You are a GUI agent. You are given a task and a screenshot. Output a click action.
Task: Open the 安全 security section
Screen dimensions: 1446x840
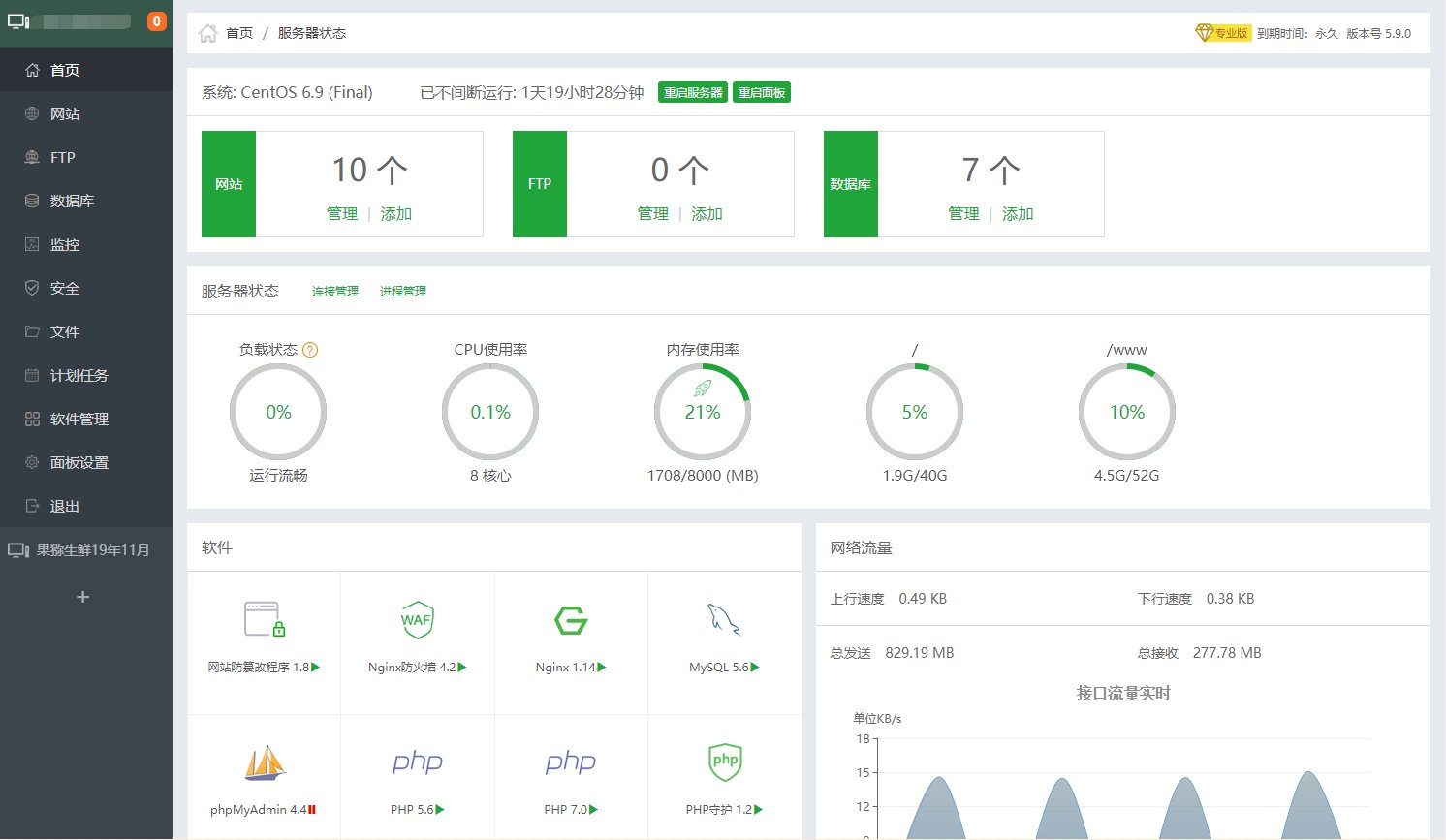[86, 288]
